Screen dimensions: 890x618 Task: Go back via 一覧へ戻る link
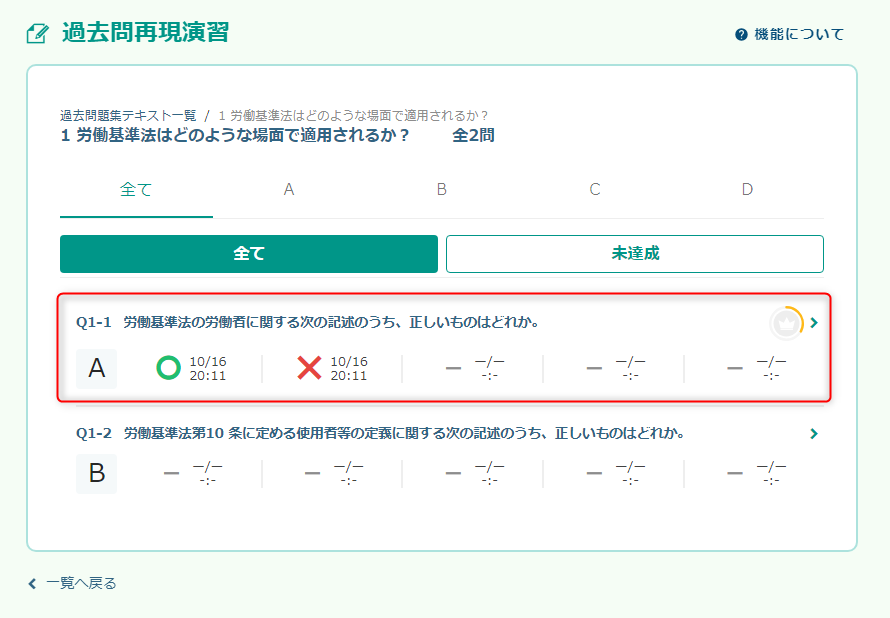click(81, 583)
